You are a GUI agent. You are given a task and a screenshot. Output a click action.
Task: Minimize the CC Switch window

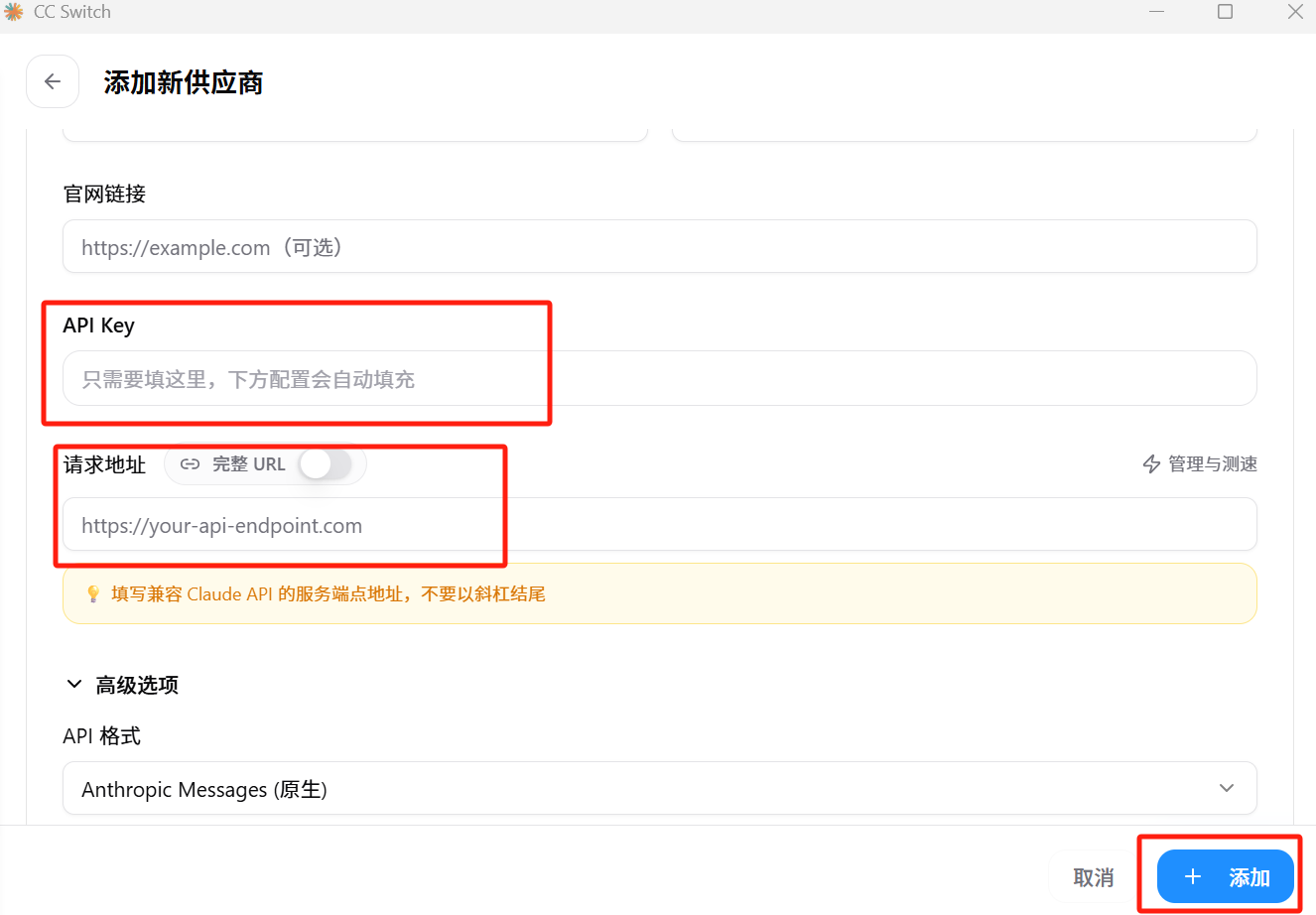[x=1157, y=12]
